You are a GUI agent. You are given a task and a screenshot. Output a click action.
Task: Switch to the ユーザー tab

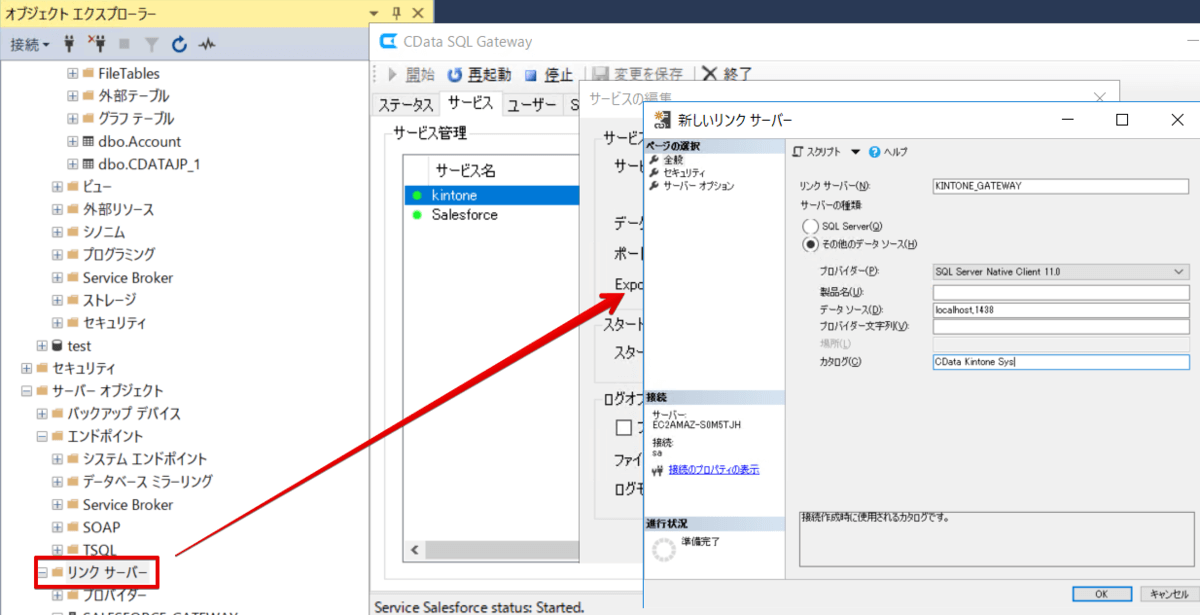tap(531, 105)
